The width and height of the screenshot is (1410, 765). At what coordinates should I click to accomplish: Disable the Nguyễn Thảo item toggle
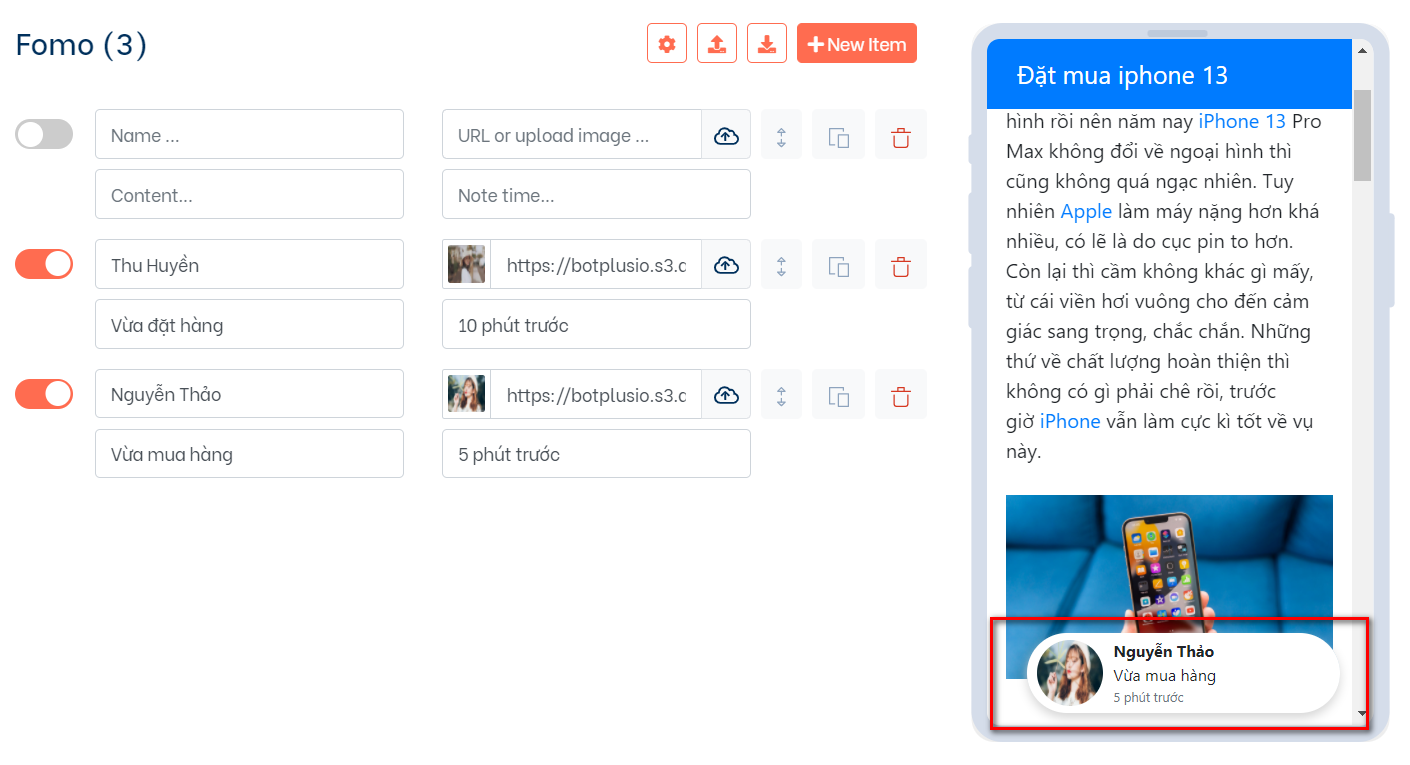coord(44,394)
